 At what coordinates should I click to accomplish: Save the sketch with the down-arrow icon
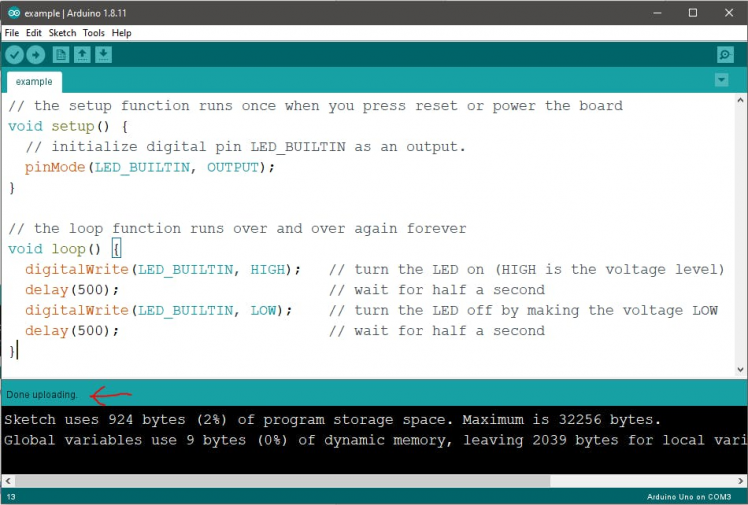coord(104,55)
